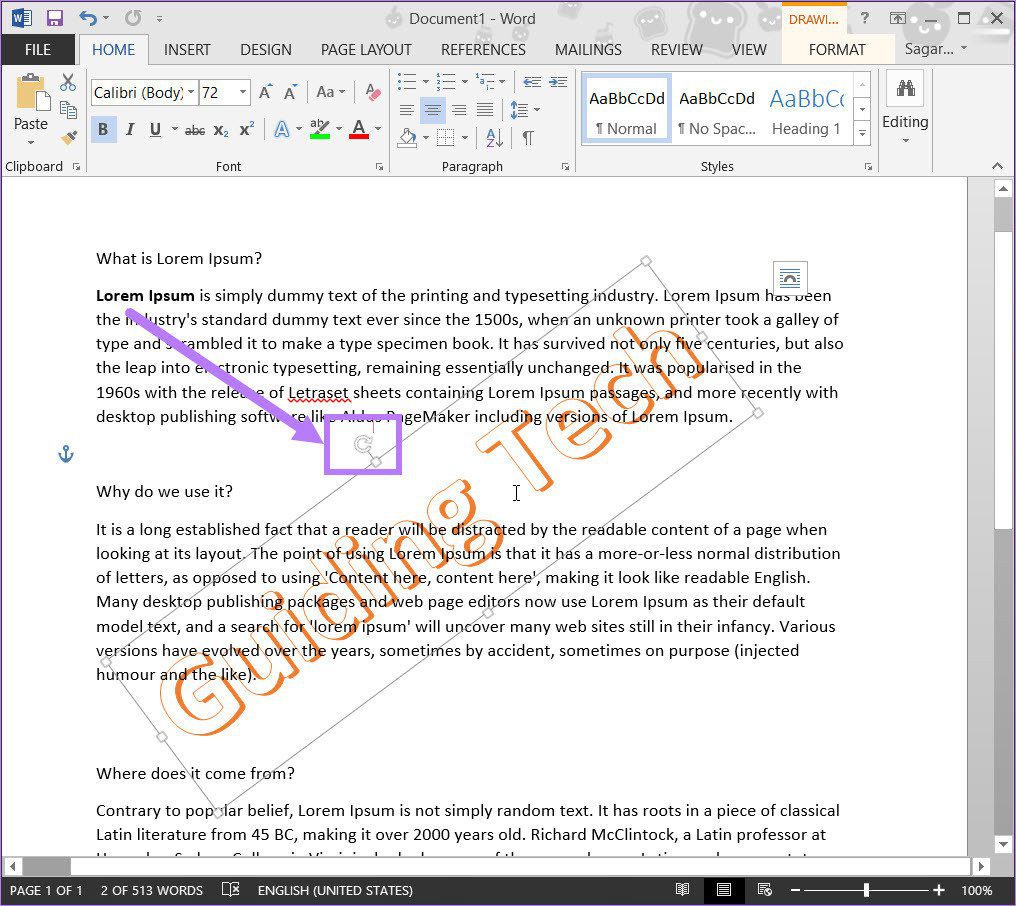
Task: Toggle Italic formatting button
Action: click(x=130, y=129)
